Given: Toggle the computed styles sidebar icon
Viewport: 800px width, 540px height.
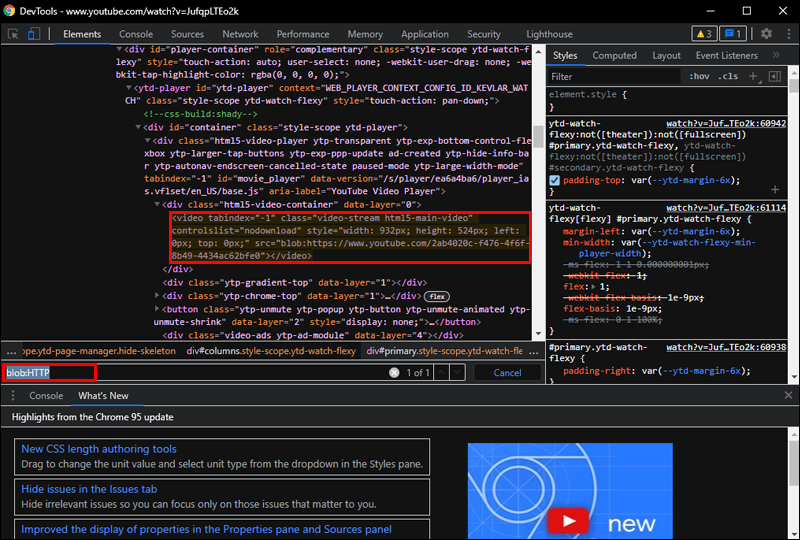Looking at the screenshot, I should (x=775, y=76).
